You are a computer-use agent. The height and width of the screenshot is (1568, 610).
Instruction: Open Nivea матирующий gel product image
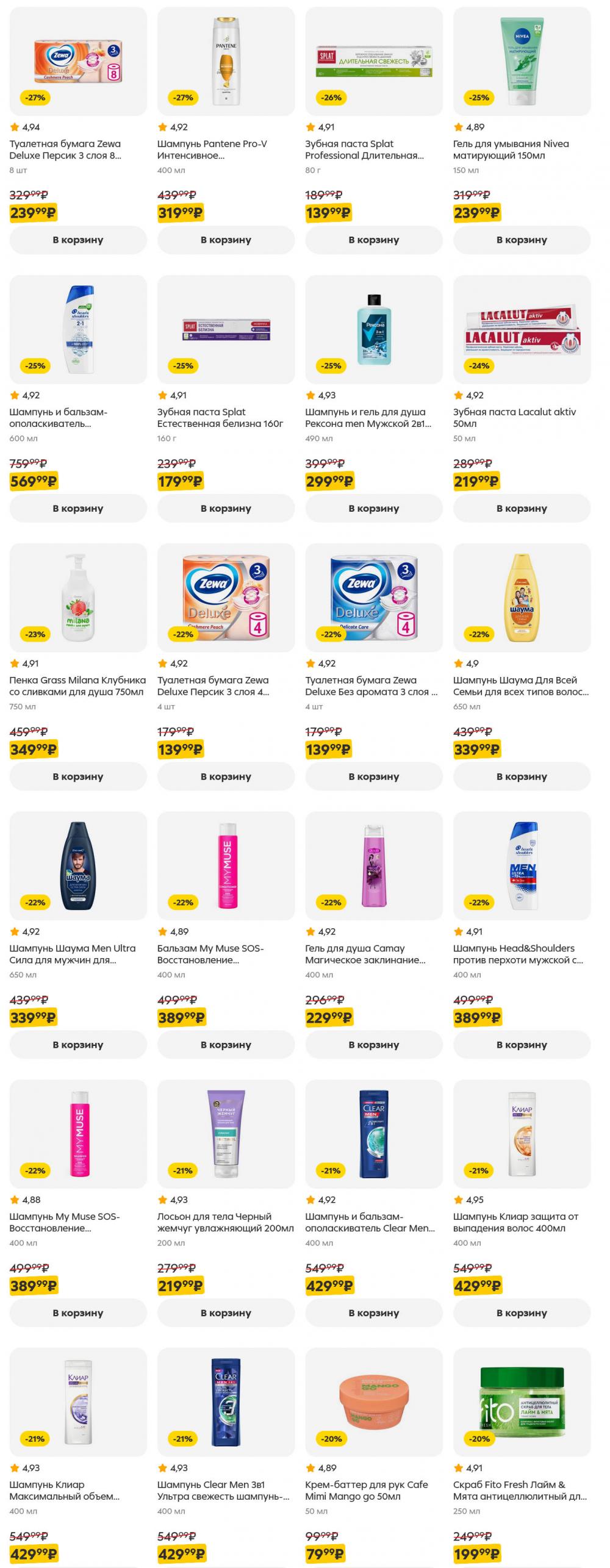pyautogui.click(x=522, y=61)
